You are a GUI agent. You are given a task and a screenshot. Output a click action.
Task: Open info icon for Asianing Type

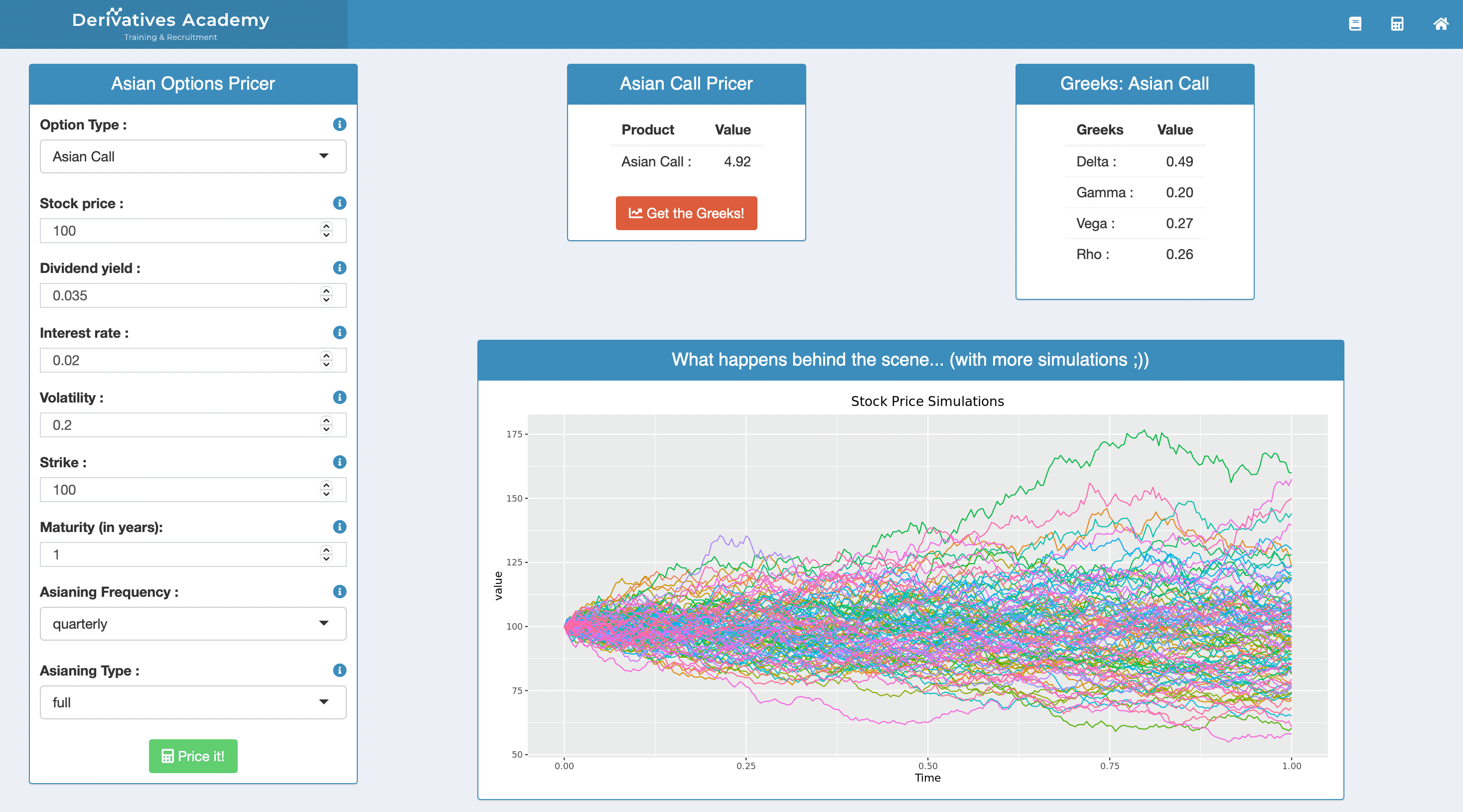tap(340, 671)
